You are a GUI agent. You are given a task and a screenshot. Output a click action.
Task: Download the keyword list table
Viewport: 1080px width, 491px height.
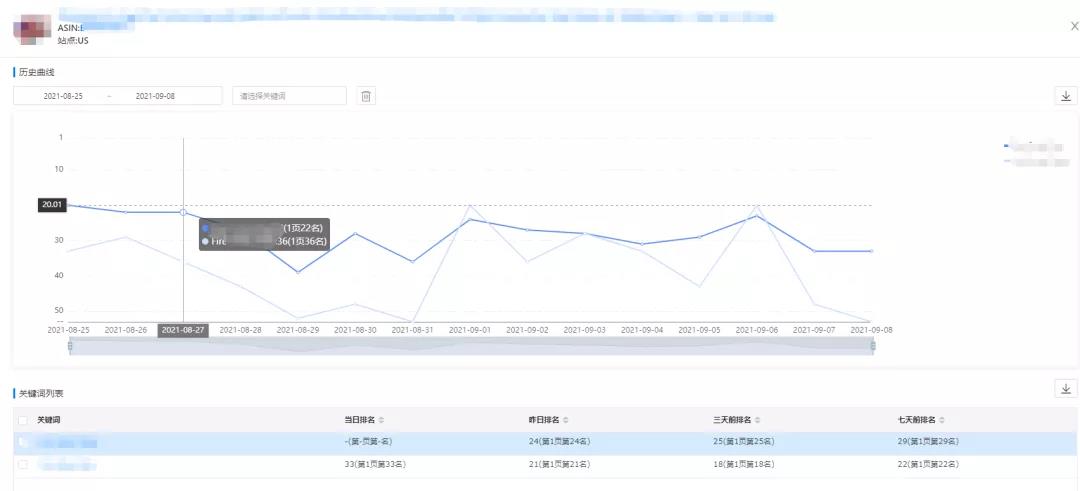click(x=1065, y=389)
